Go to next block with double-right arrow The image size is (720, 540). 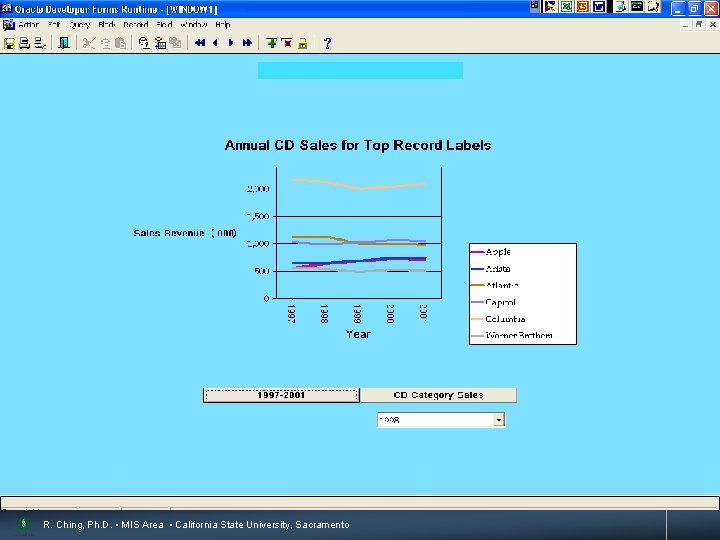coord(247,43)
